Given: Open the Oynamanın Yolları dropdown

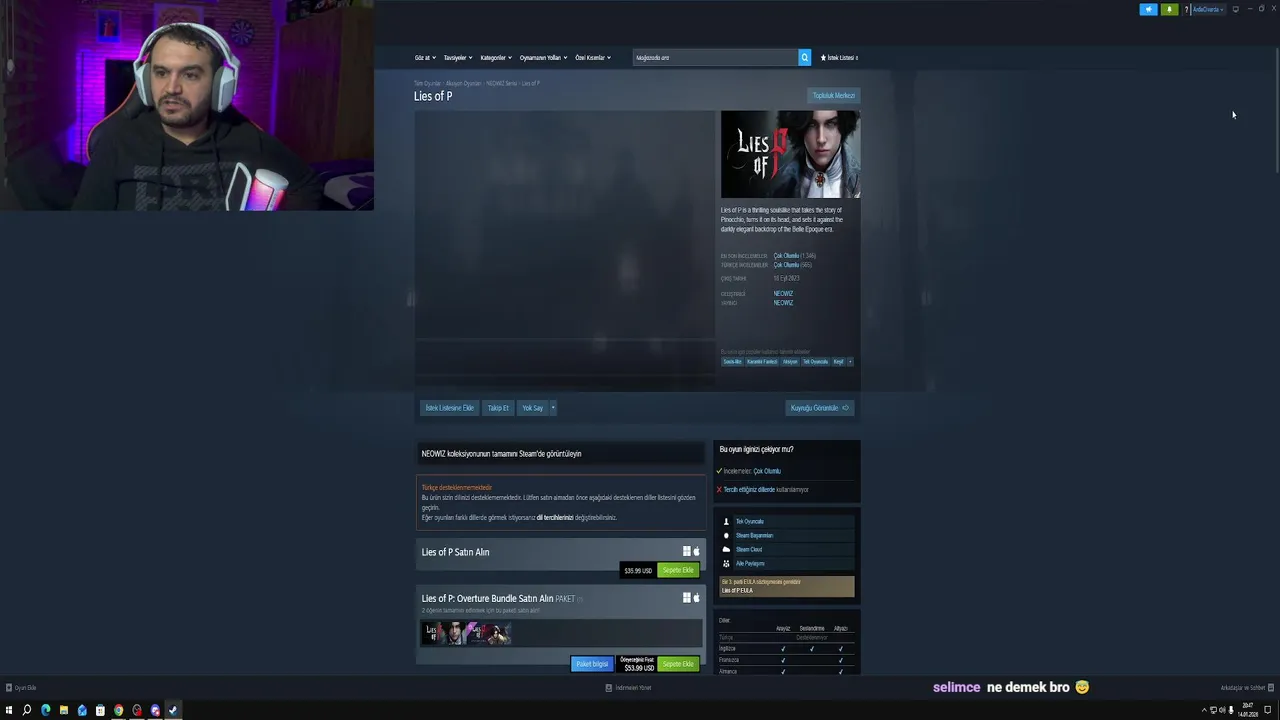Looking at the screenshot, I should tap(543, 57).
